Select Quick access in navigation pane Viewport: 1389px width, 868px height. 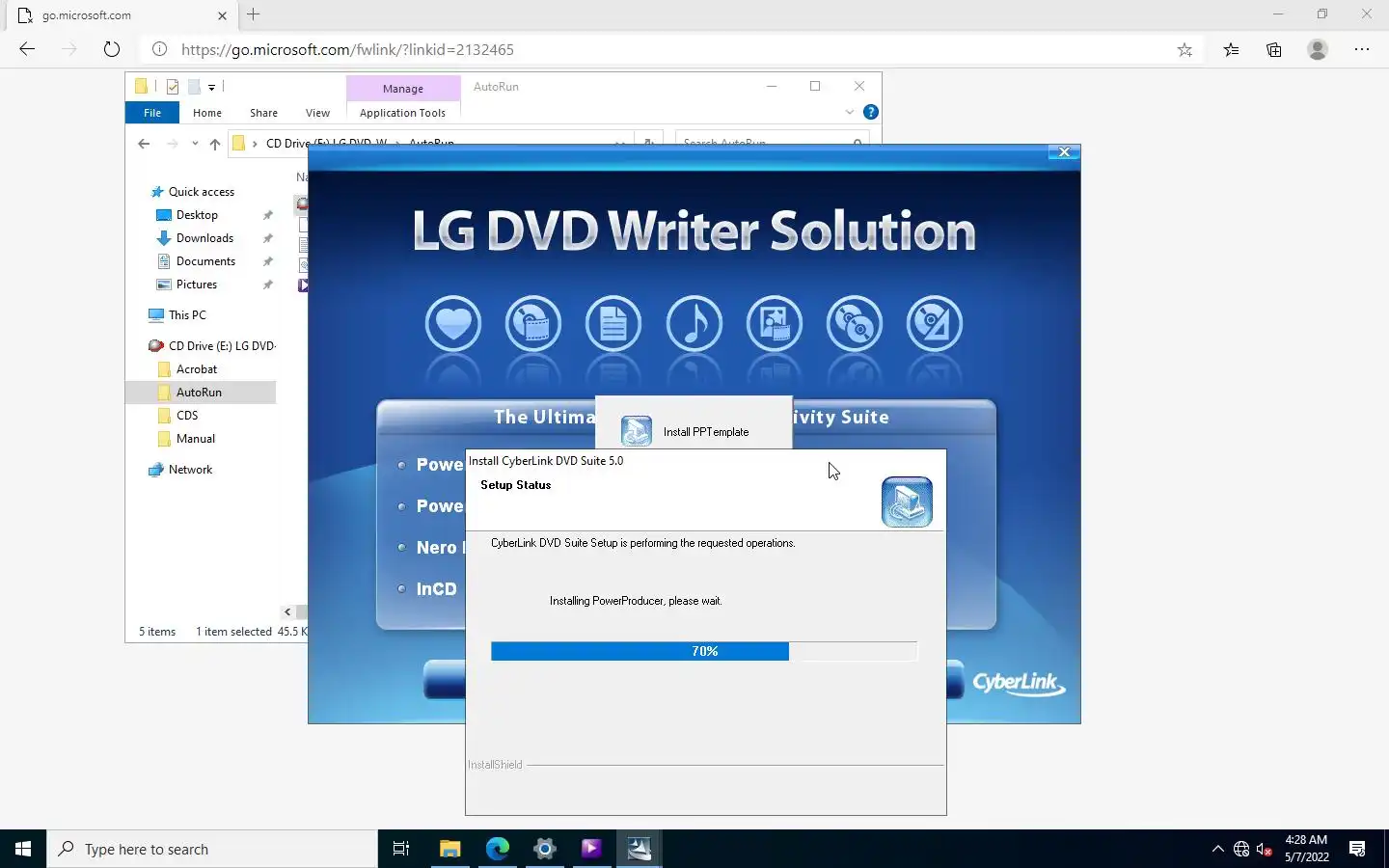[x=201, y=192]
